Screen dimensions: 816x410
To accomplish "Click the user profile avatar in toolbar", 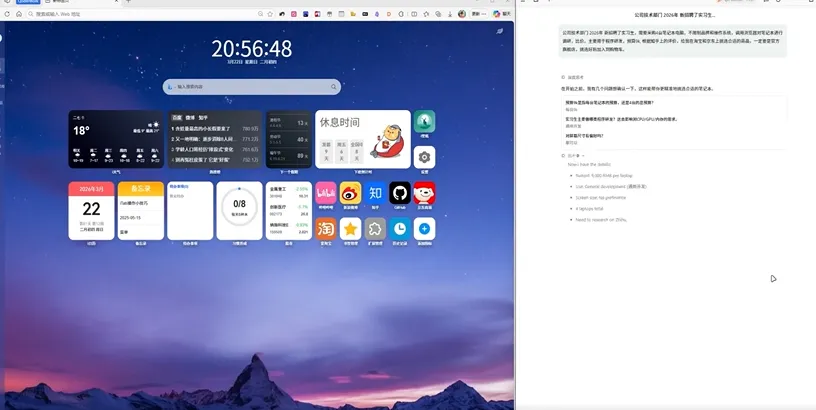I will (x=462, y=14).
